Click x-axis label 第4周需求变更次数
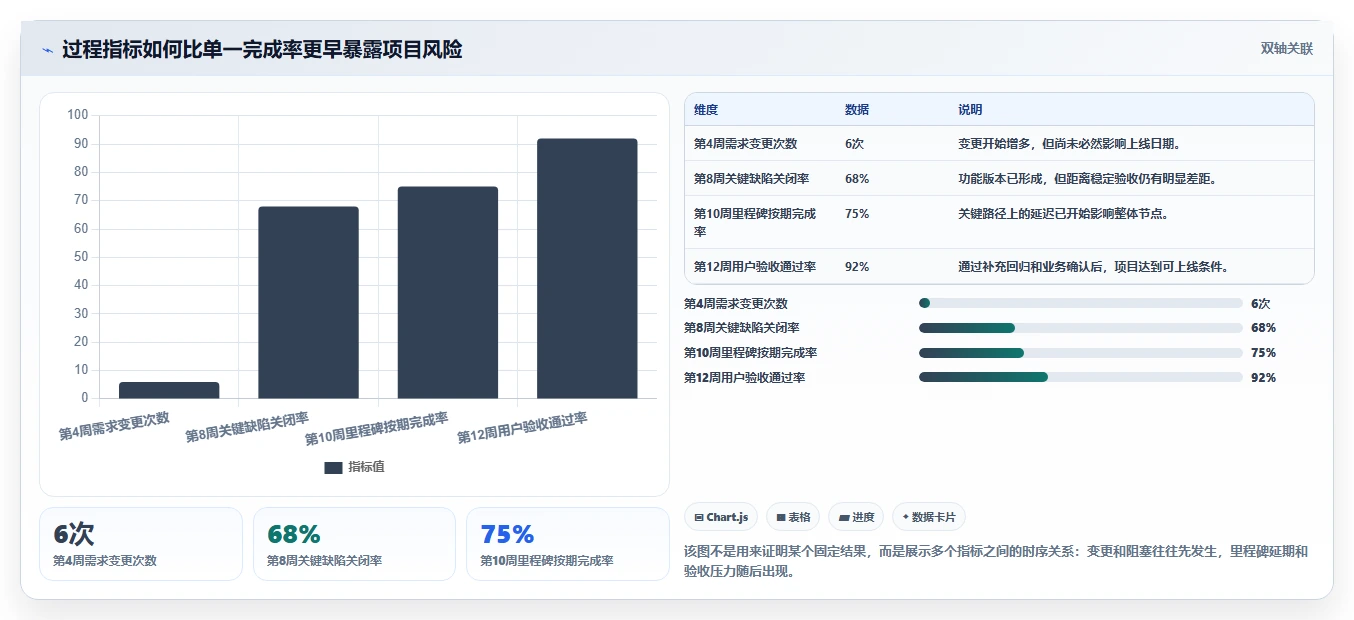The height and width of the screenshot is (620, 1354). pos(114,426)
